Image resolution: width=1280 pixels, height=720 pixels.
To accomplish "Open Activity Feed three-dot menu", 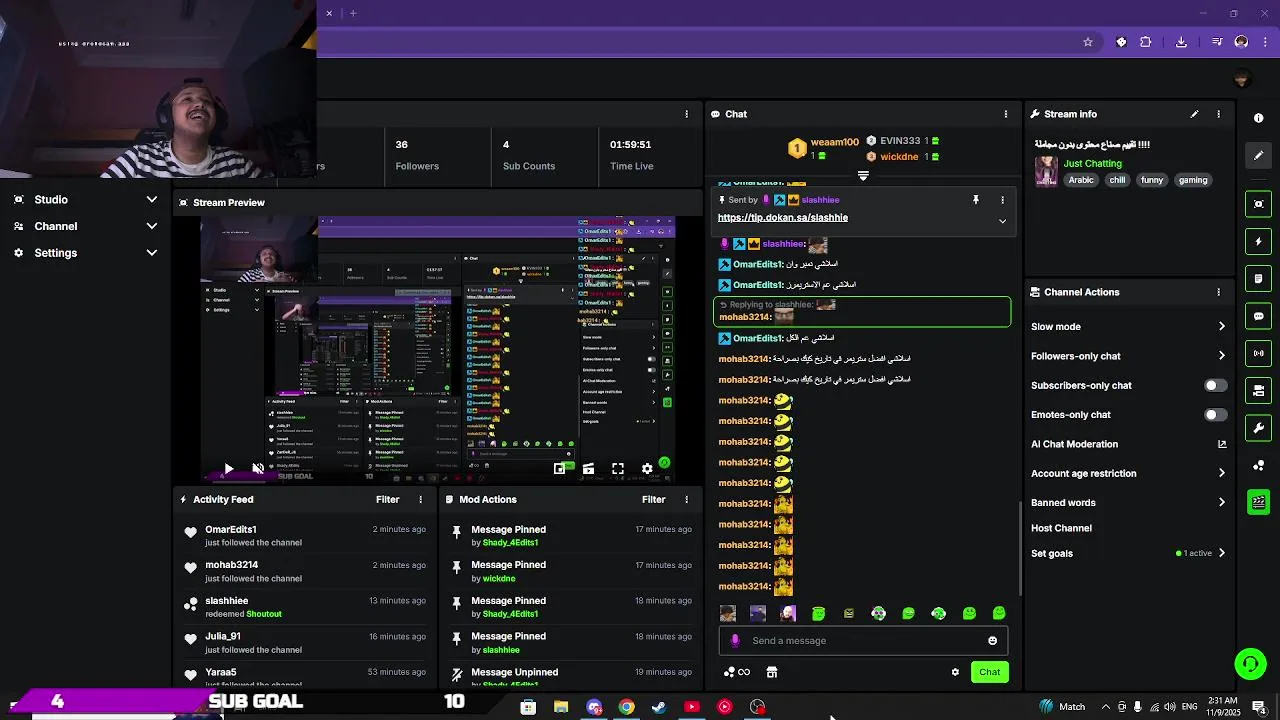I will 420,499.
